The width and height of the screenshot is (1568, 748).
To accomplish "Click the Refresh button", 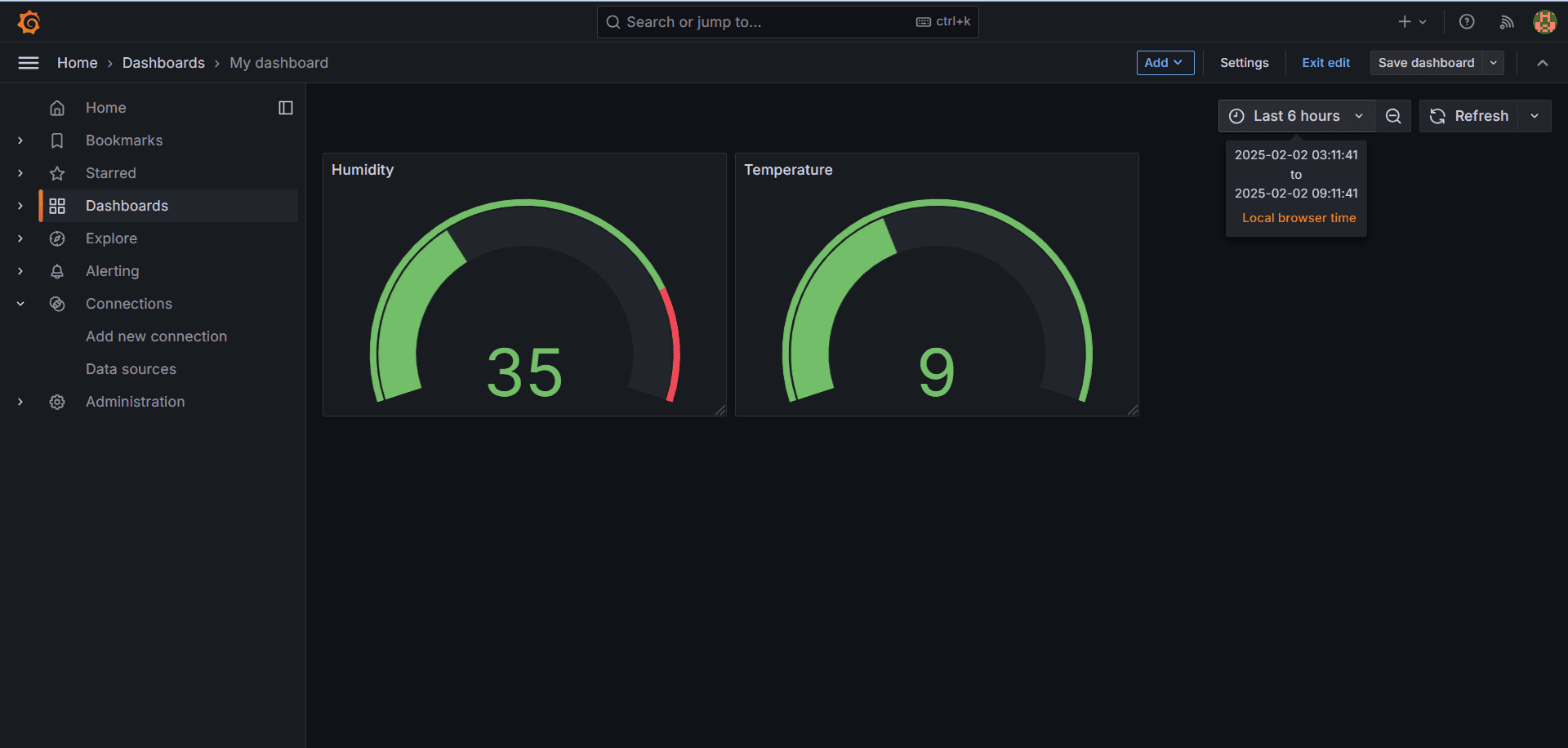I will click(x=1470, y=115).
